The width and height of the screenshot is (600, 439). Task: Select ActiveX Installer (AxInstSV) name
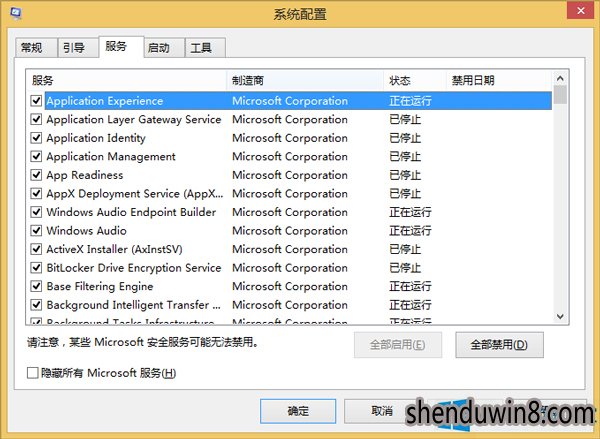tap(114, 249)
